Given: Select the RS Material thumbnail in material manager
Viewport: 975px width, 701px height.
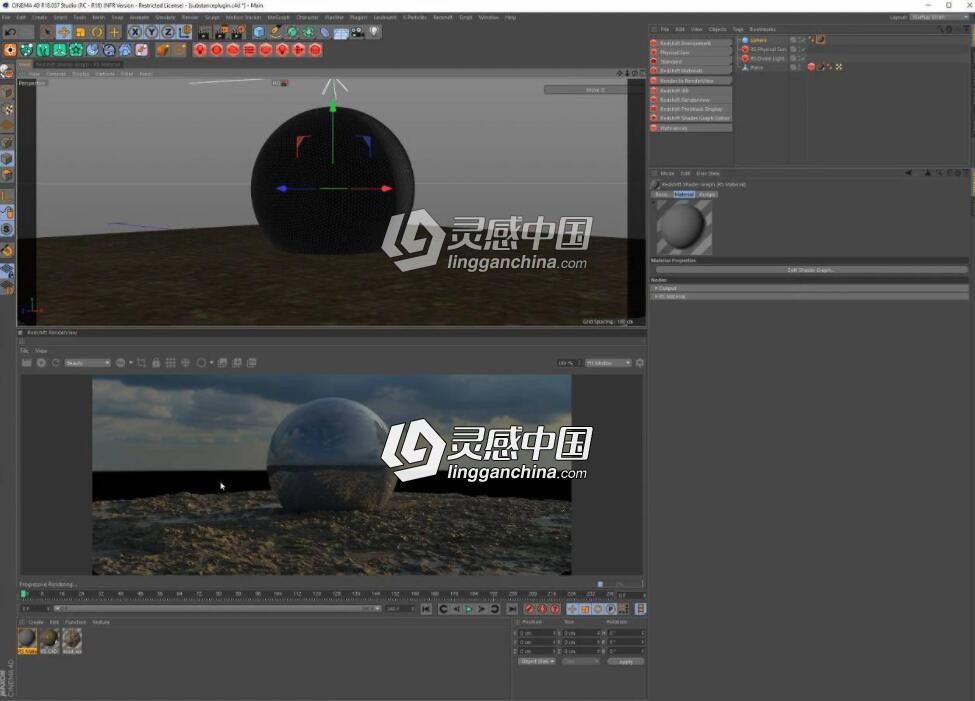Looking at the screenshot, I should (27, 641).
